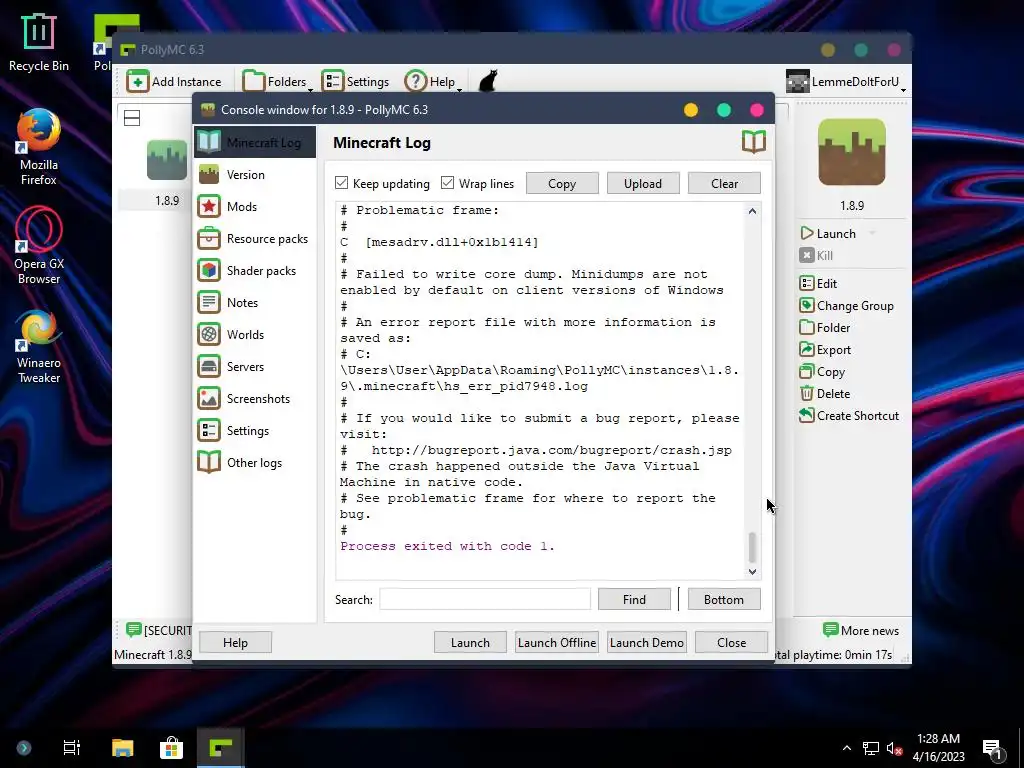Open Settings from PollyMC main toolbar
The height and width of the screenshot is (768, 1024).
tap(355, 82)
